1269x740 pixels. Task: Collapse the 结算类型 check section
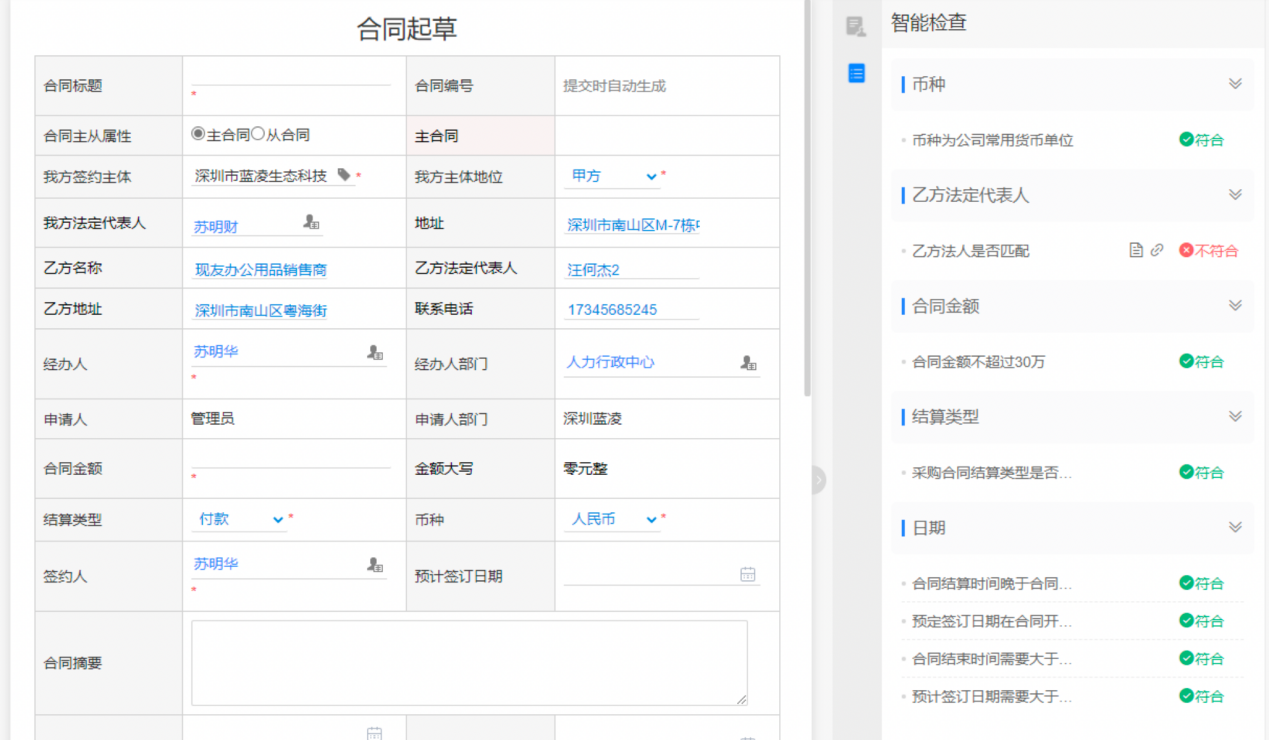point(1235,417)
